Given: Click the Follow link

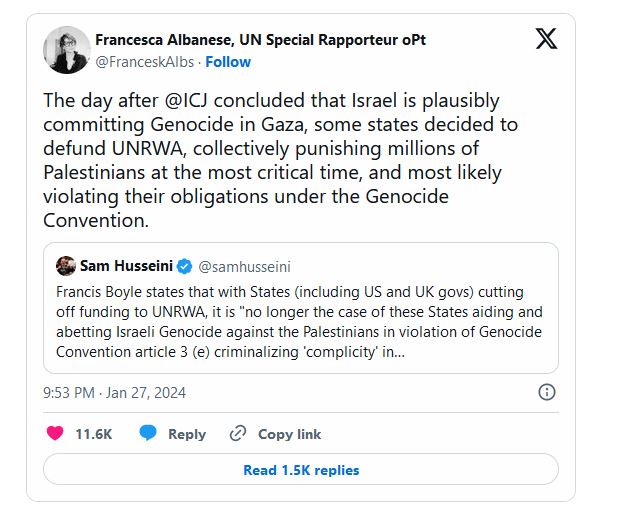Looking at the screenshot, I should coord(228,62).
